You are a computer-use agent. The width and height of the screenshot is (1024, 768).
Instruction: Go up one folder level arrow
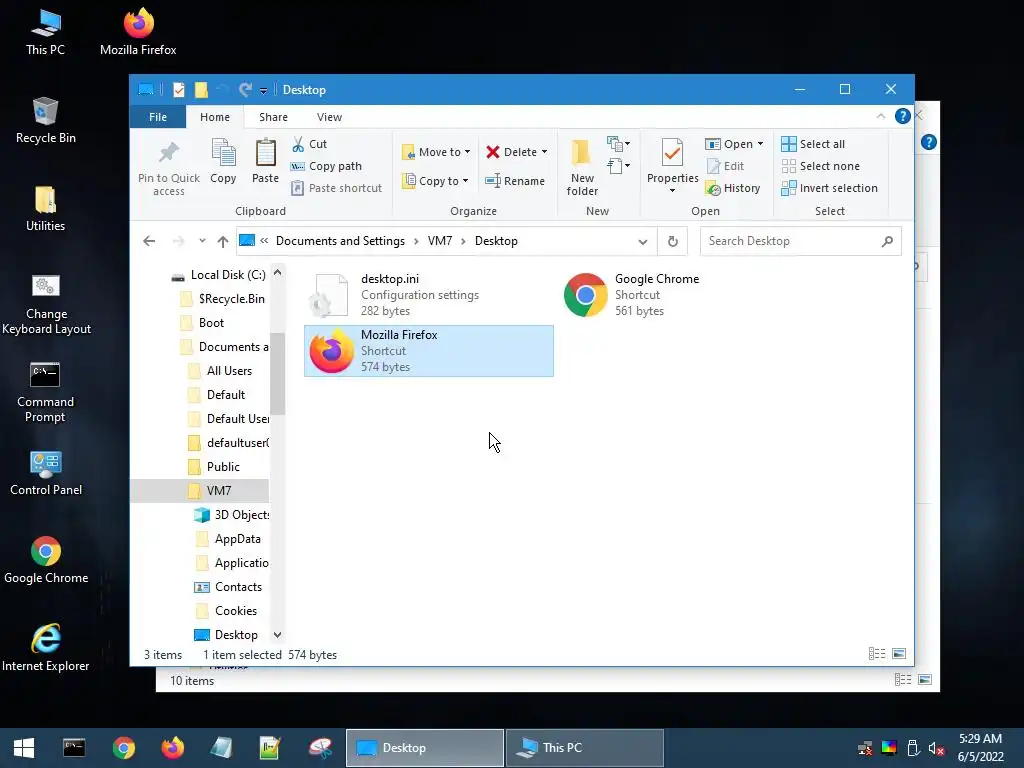click(x=223, y=241)
